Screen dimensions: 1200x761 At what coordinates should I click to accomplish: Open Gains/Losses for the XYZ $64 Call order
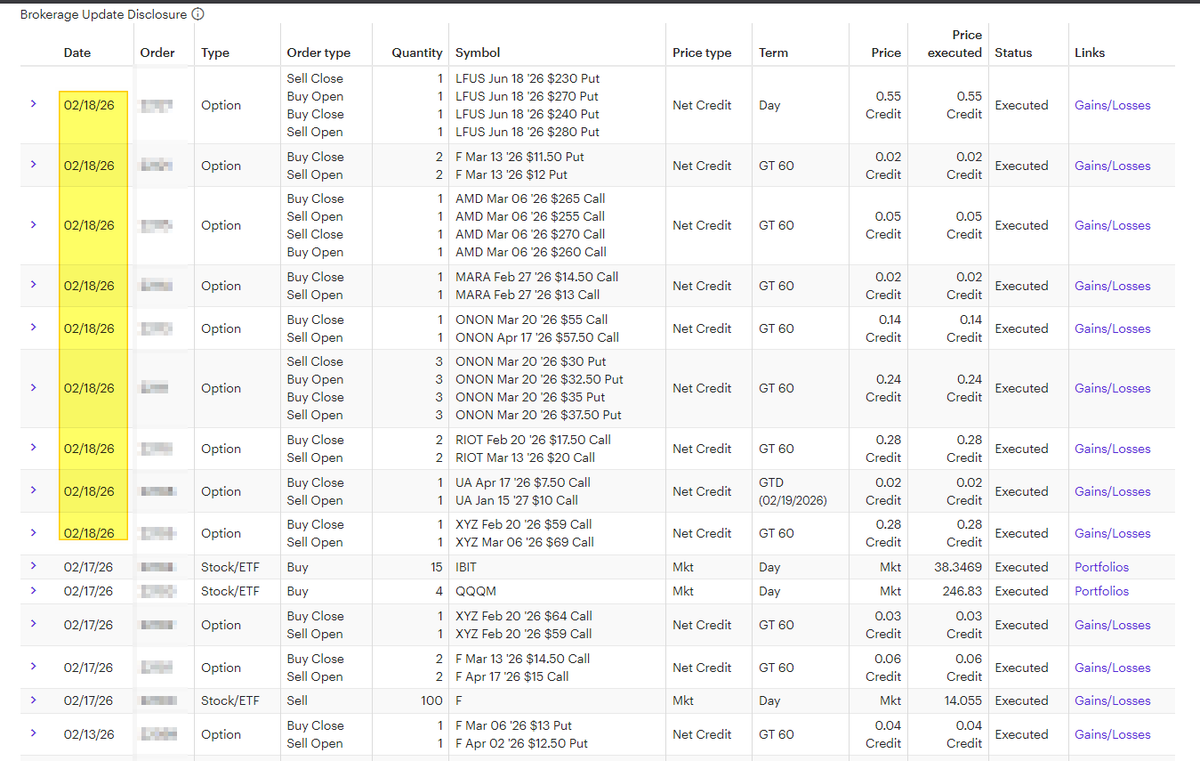click(1112, 625)
